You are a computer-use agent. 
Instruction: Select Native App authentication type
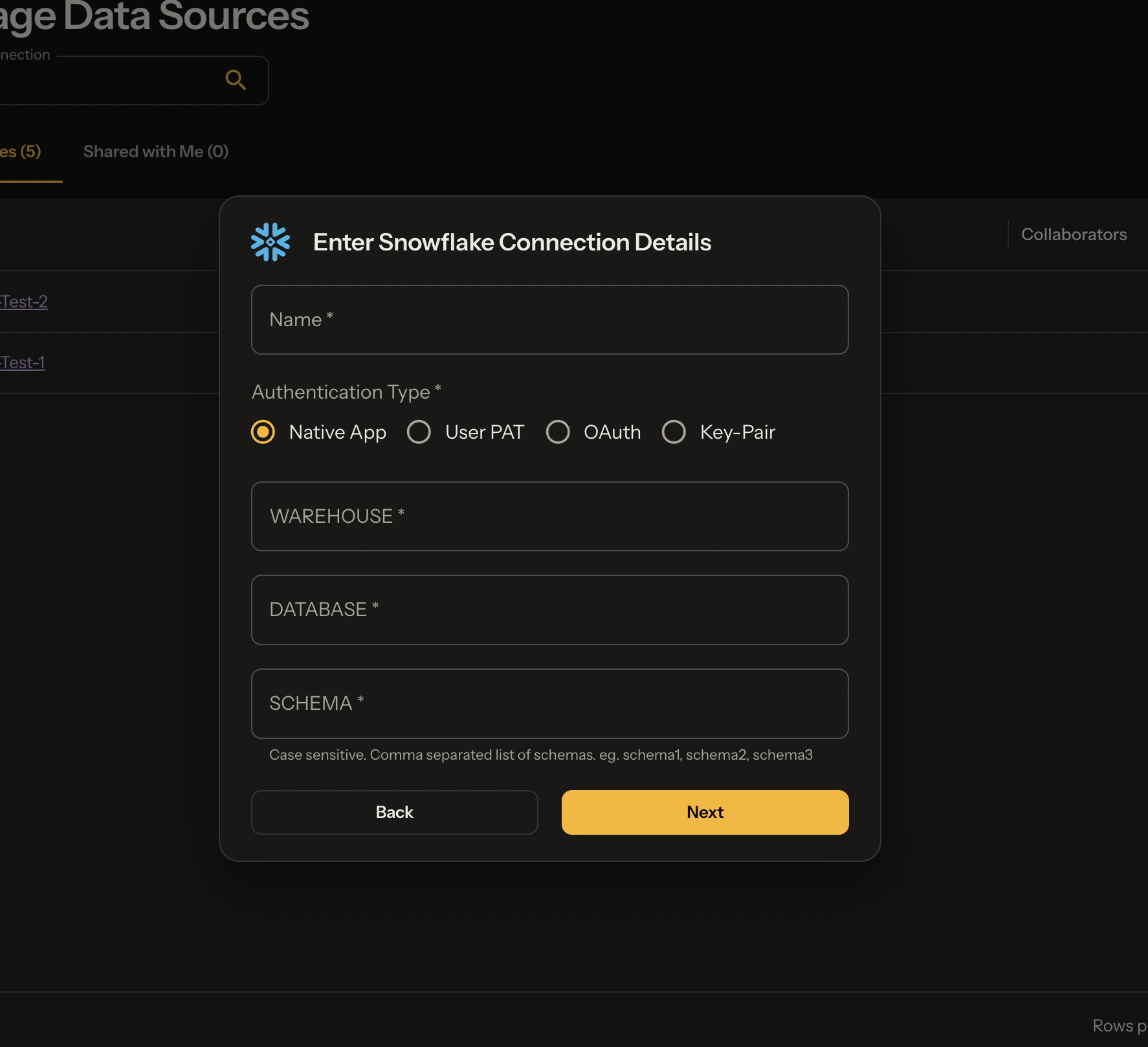(263, 432)
